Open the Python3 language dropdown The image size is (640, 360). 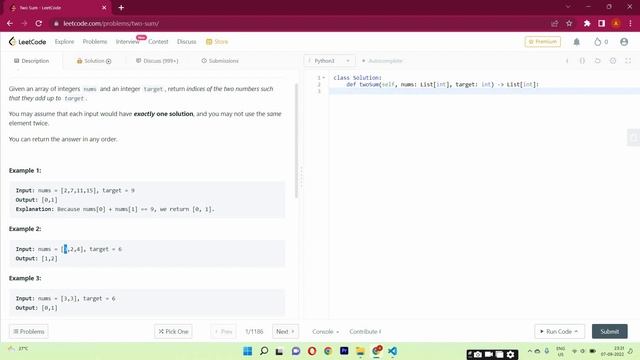tap(329, 61)
